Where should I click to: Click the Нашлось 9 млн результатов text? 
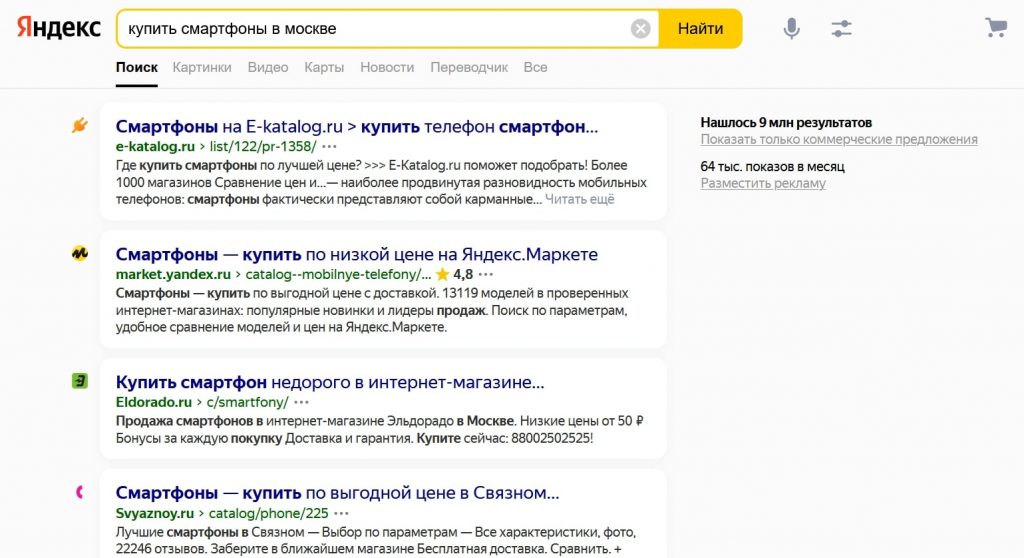click(x=786, y=122)
